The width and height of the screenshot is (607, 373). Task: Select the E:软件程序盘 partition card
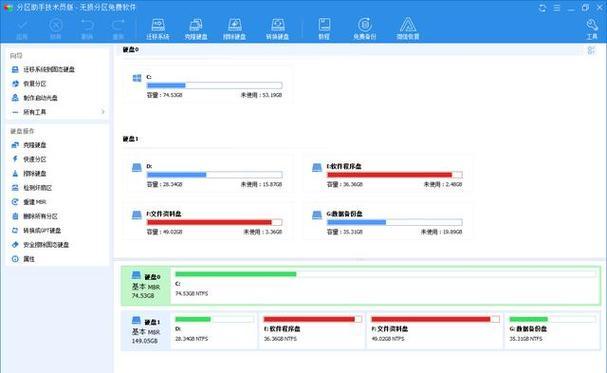tap(388, 175)
